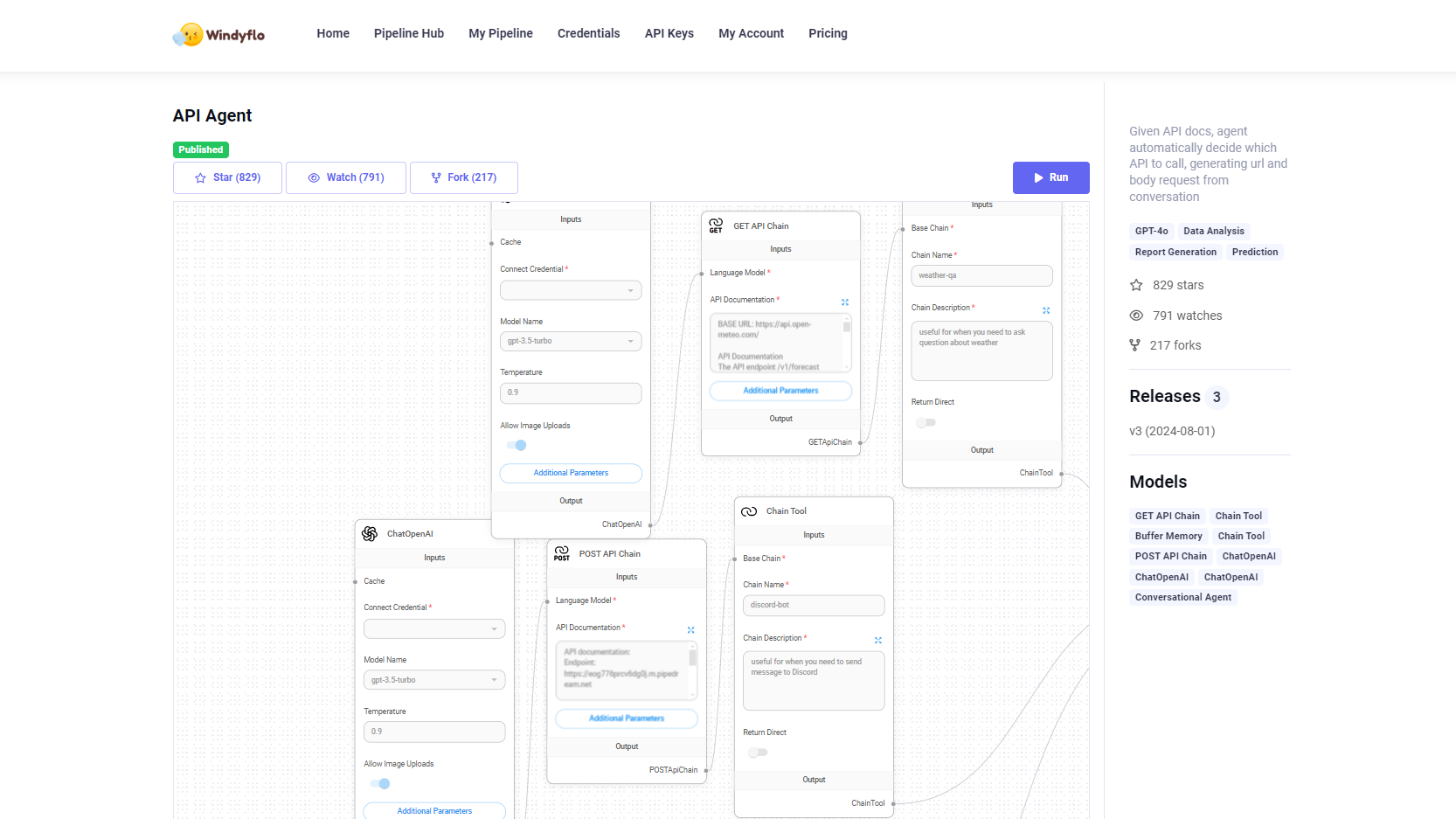
Task: Open Connect Credential dropdown left of POST API Chain
Action: (434, 629)
